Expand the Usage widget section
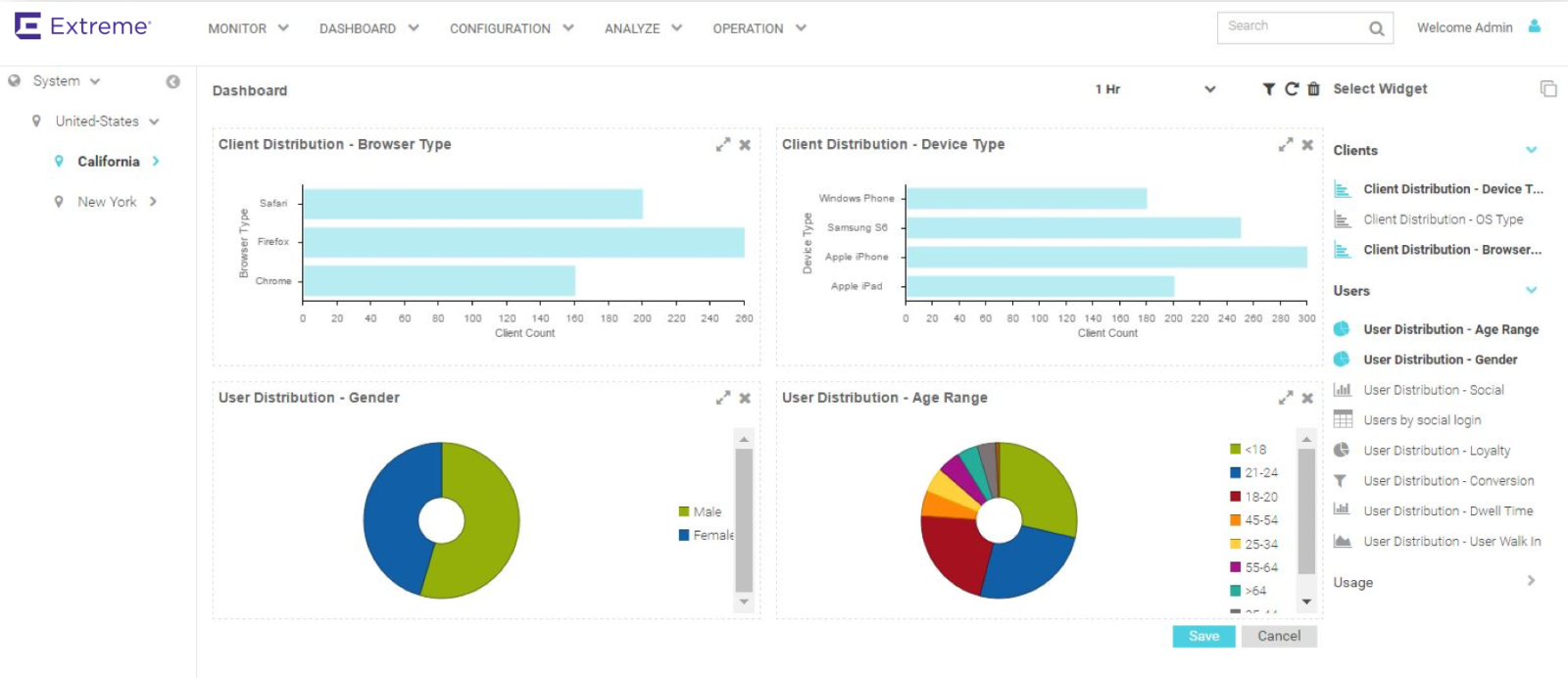 click(1531, 581)
